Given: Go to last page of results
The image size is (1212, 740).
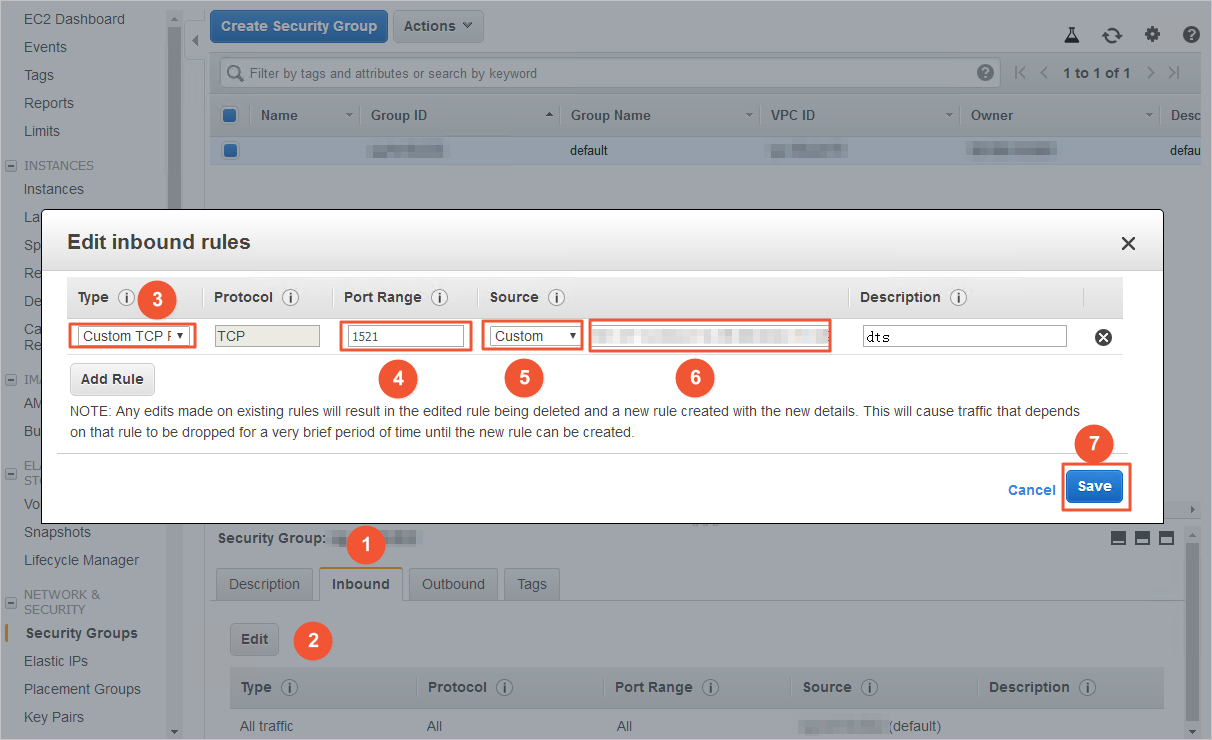Looking at the screenshot, I should [1174, 73].
